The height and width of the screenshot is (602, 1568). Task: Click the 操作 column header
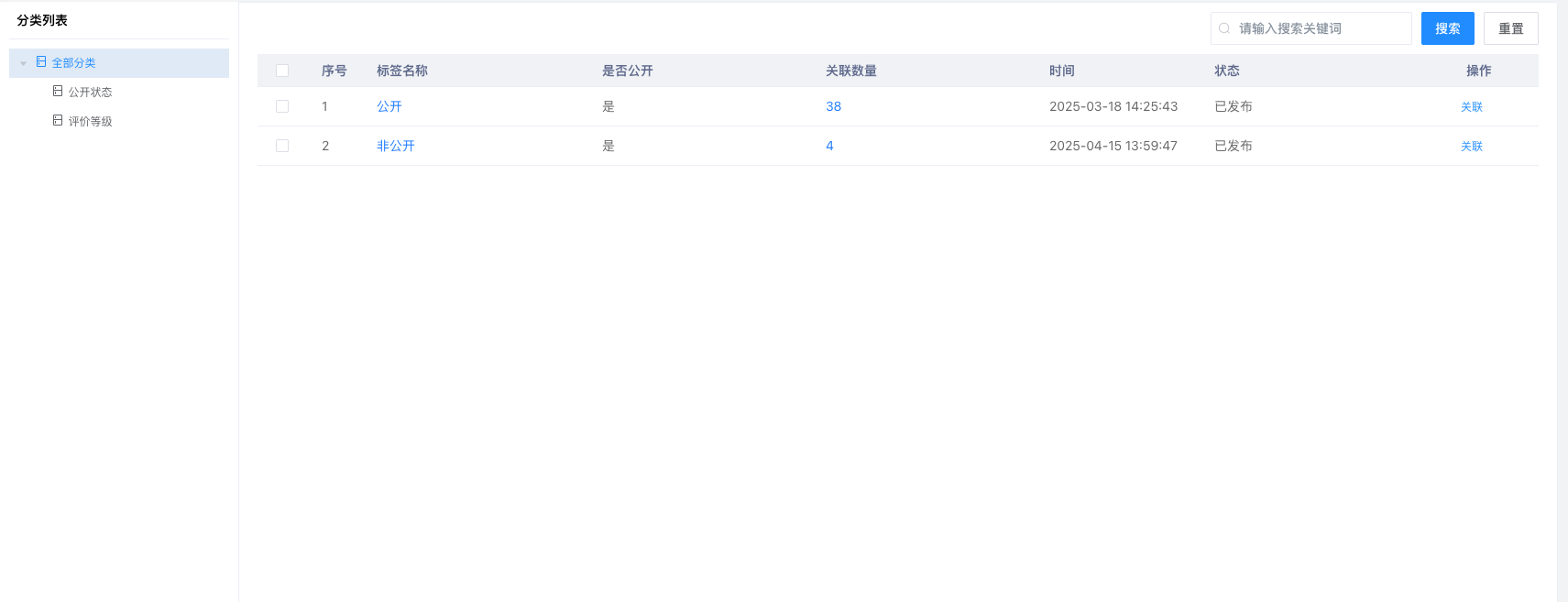(x=1479, y=71)
